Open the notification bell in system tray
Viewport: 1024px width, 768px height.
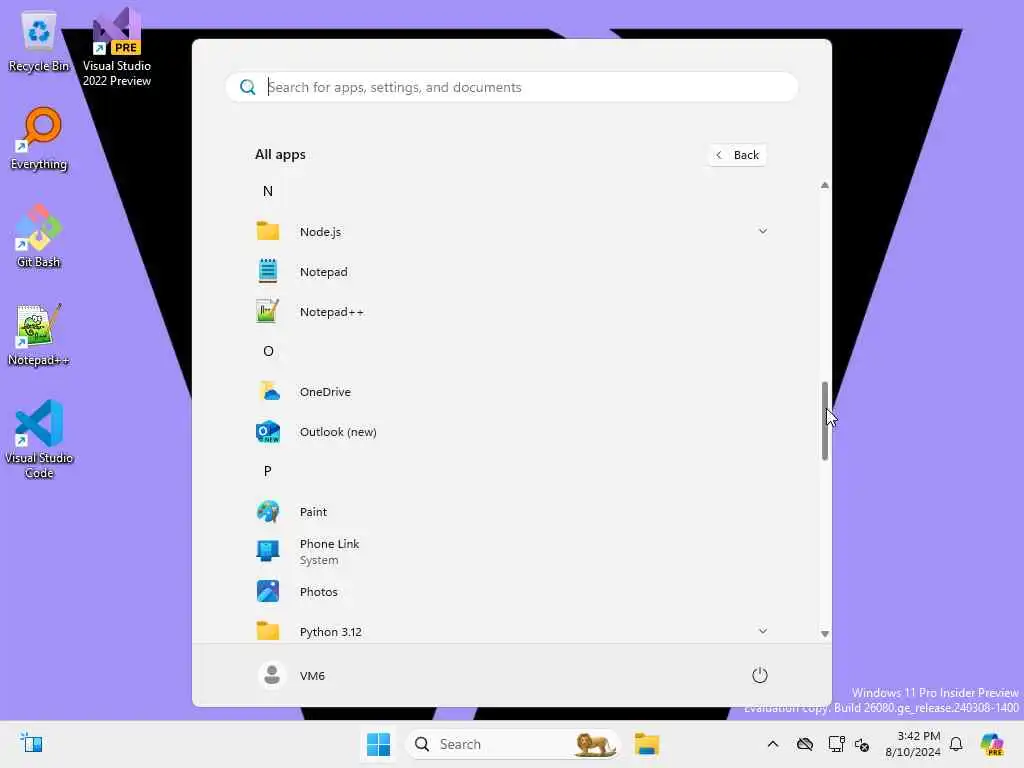pyautogui.click(x=956, y=744)
